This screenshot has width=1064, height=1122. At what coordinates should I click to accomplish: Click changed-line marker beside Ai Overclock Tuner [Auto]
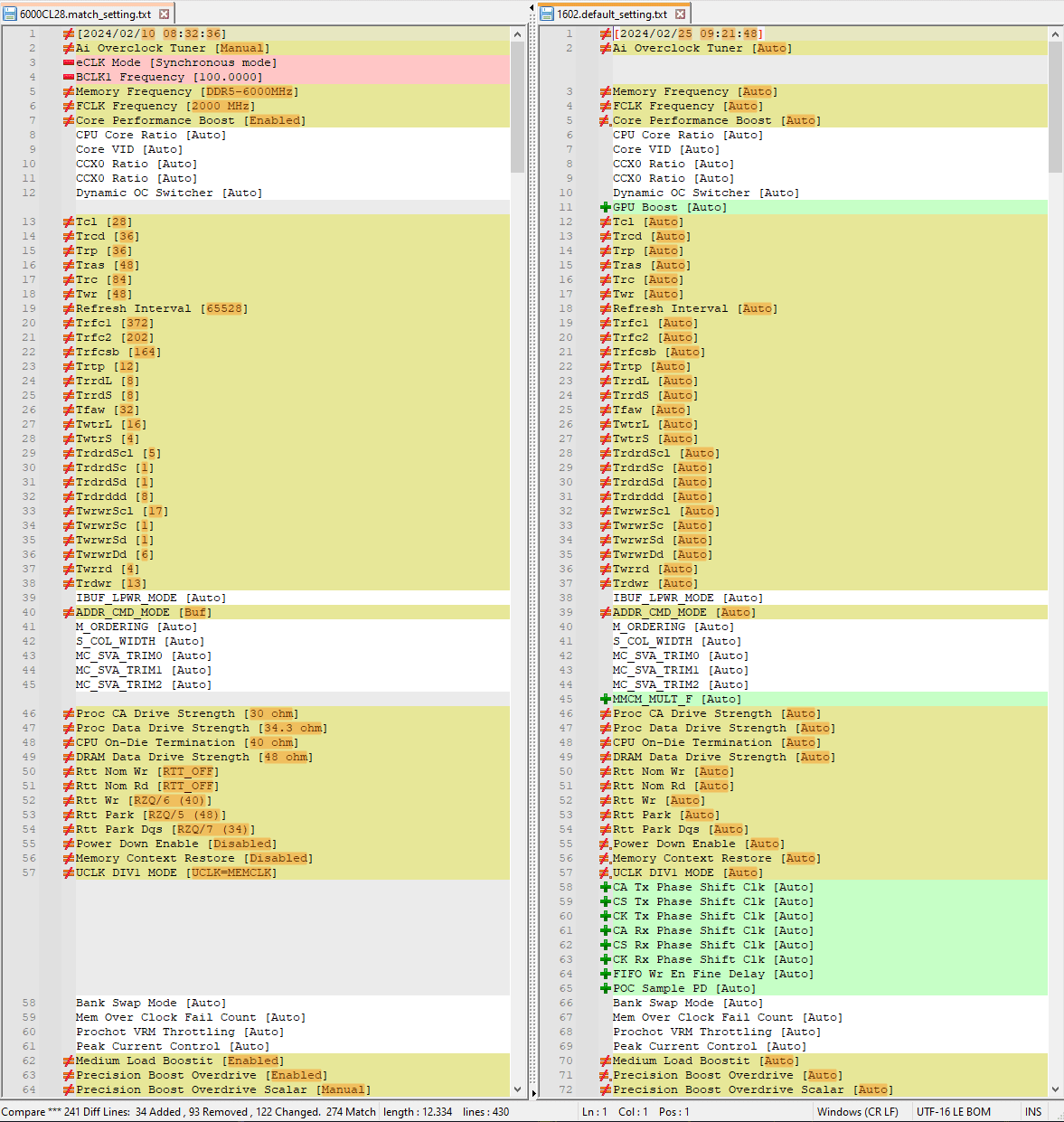tap(606, 48)
